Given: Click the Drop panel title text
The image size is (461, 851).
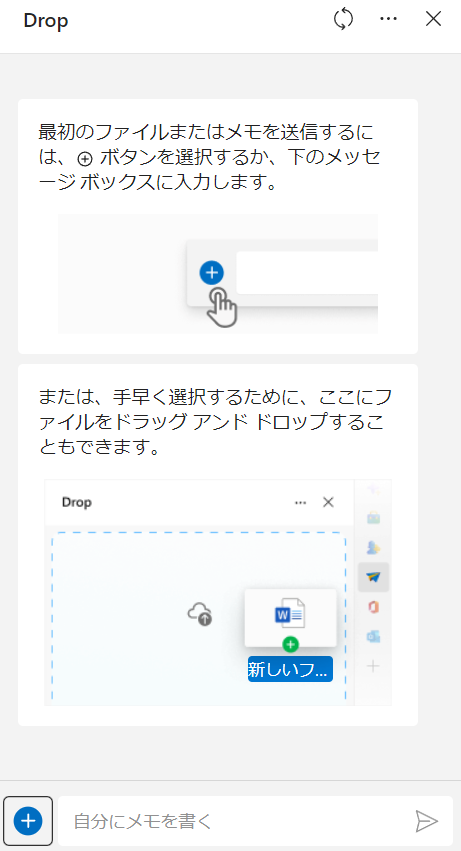Looking at the screenshot, I should 46,21.
